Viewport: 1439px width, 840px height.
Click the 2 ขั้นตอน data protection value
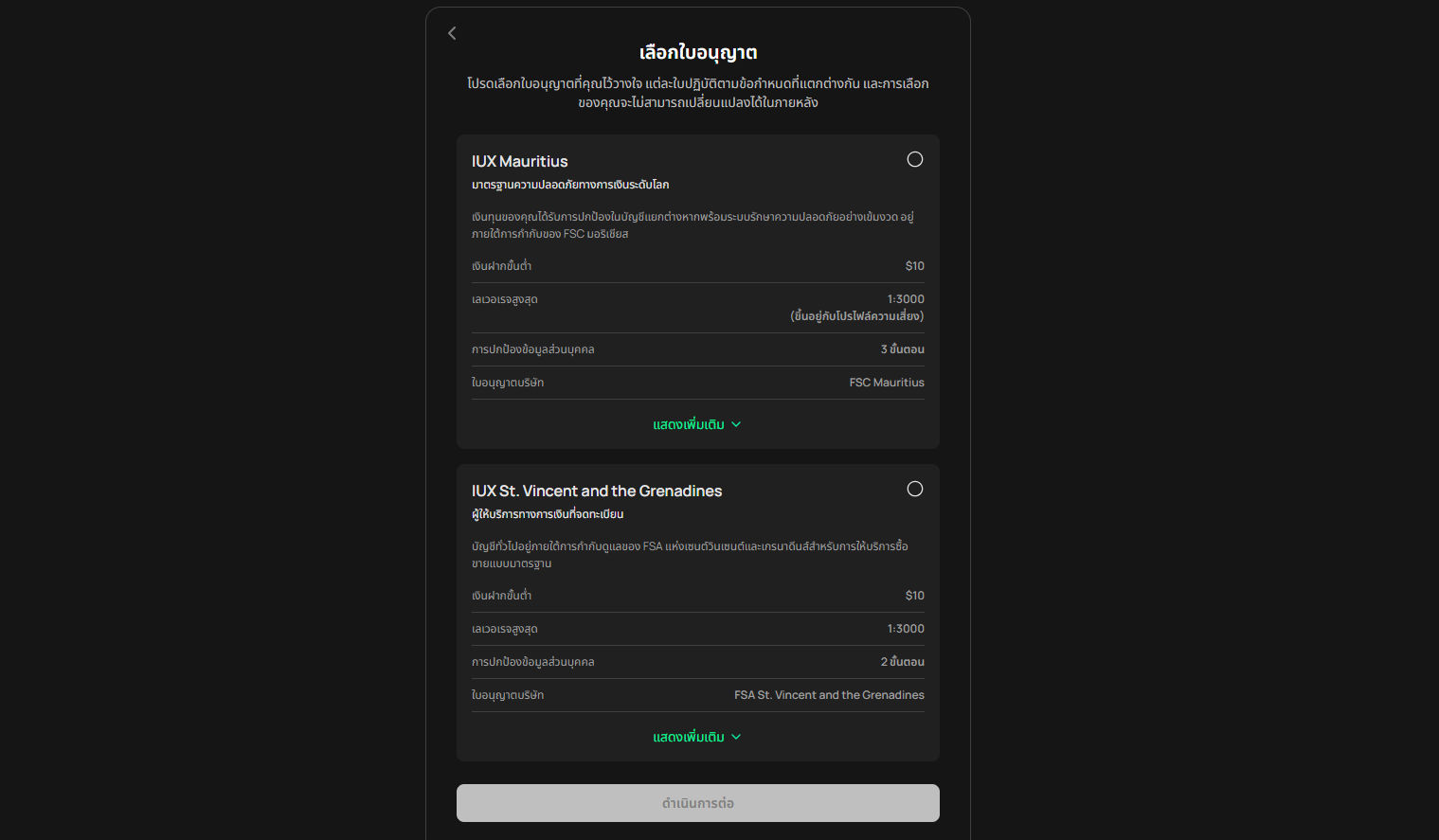[902, 662]
